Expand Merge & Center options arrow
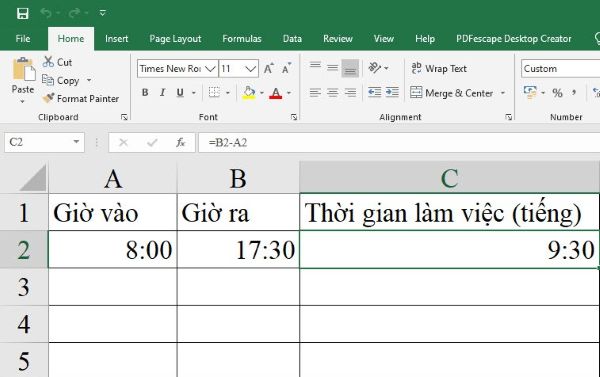 click(x=503, y=93)
